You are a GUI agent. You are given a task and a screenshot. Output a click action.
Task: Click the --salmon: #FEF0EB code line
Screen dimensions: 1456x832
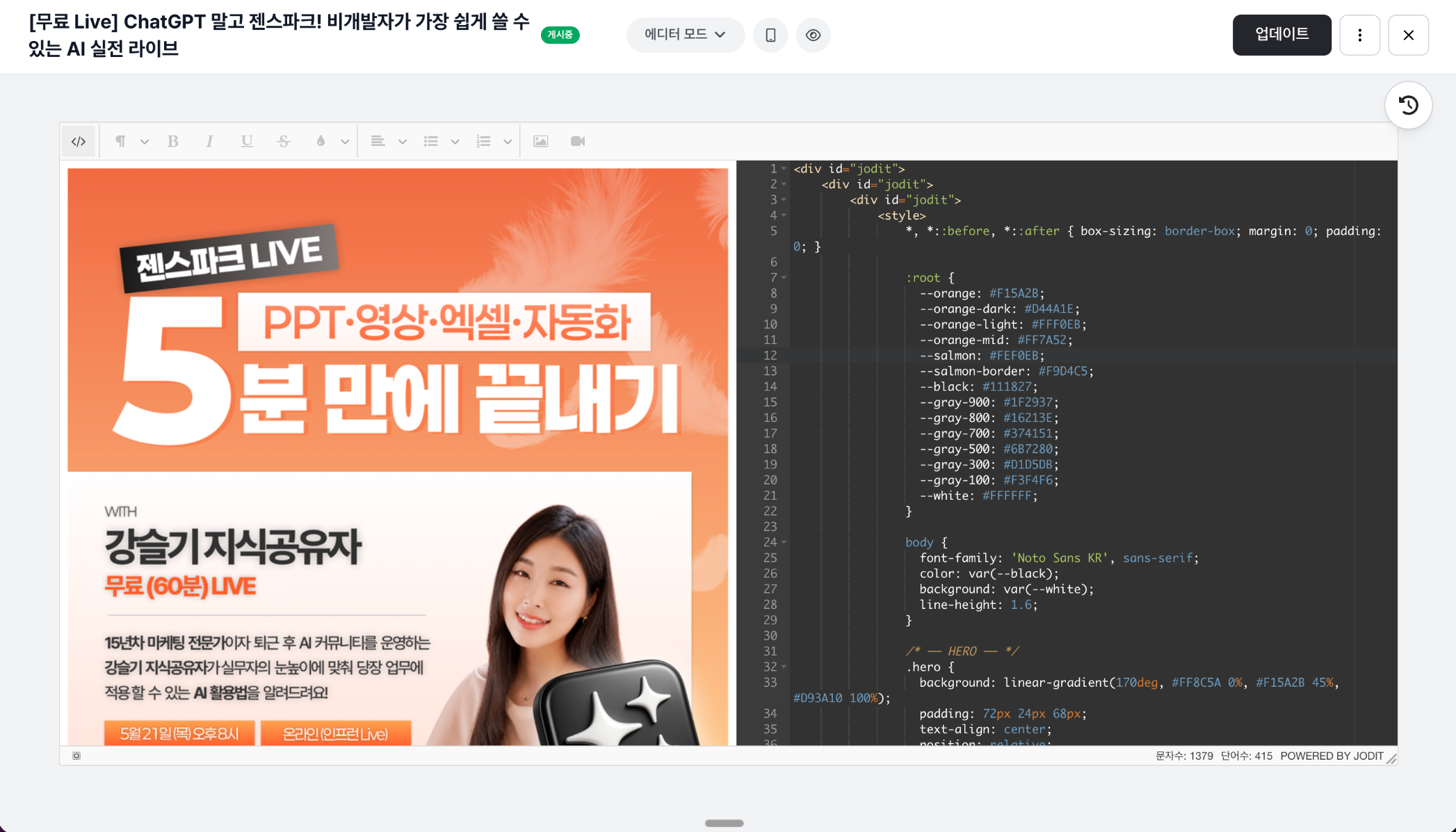[982, 356]
